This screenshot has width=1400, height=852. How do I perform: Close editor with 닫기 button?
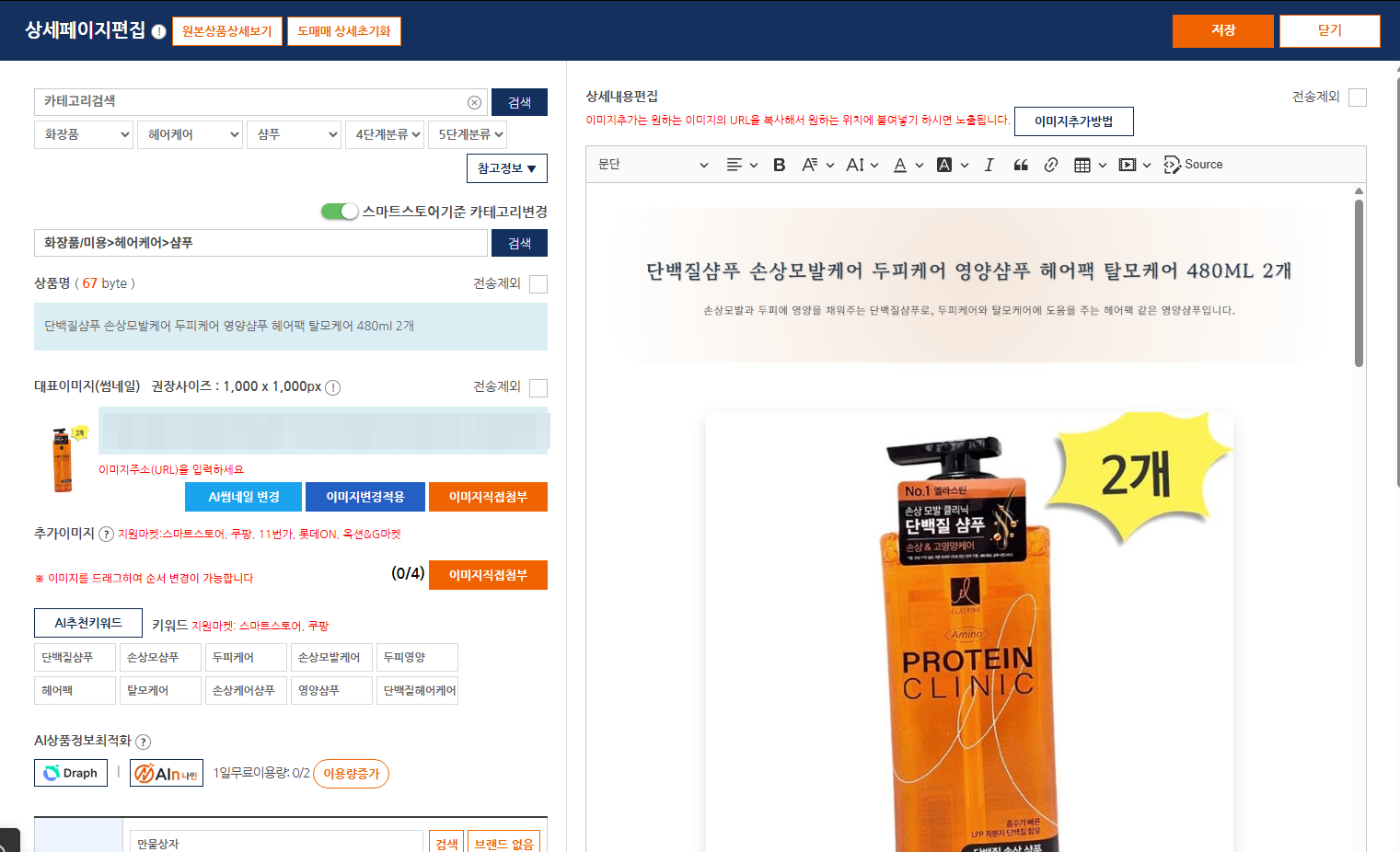click(1330, 30)
